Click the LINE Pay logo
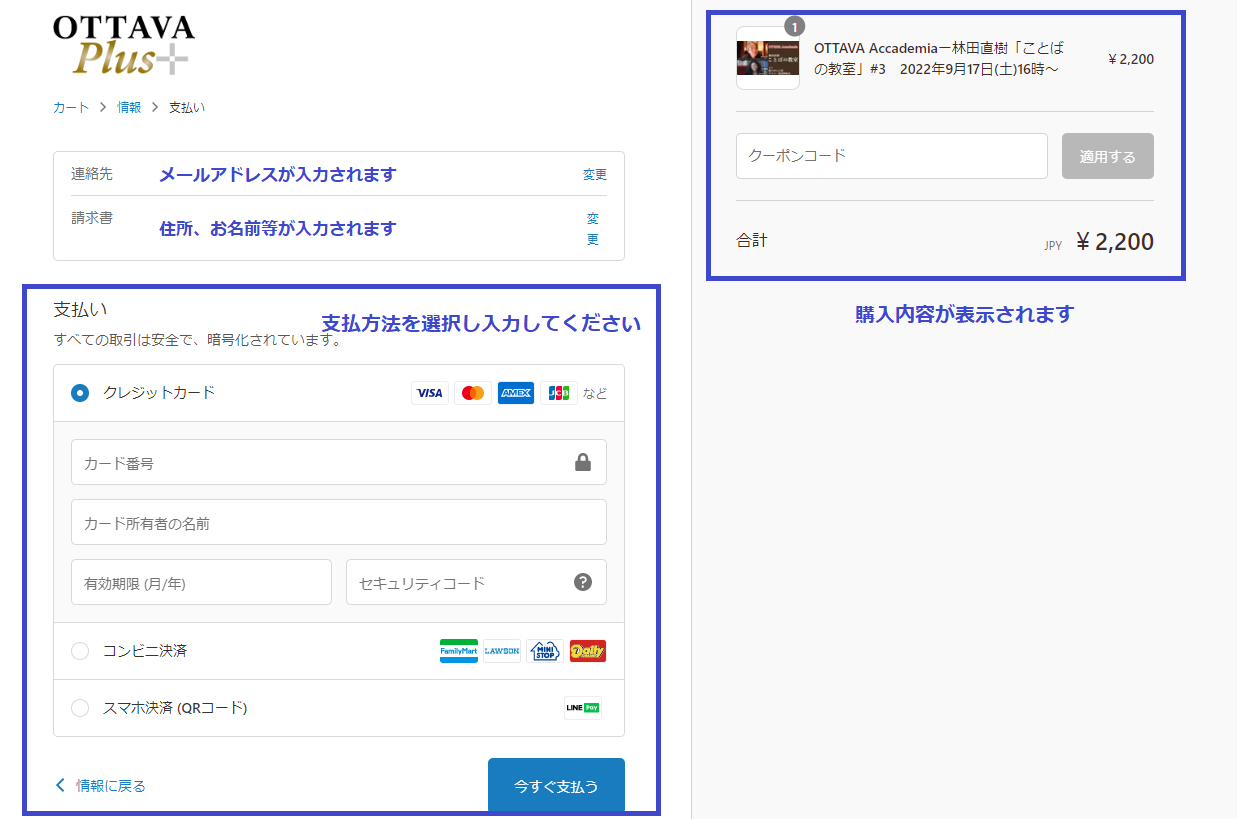This screenshot has width=1237, height=819. pos(583,708)
